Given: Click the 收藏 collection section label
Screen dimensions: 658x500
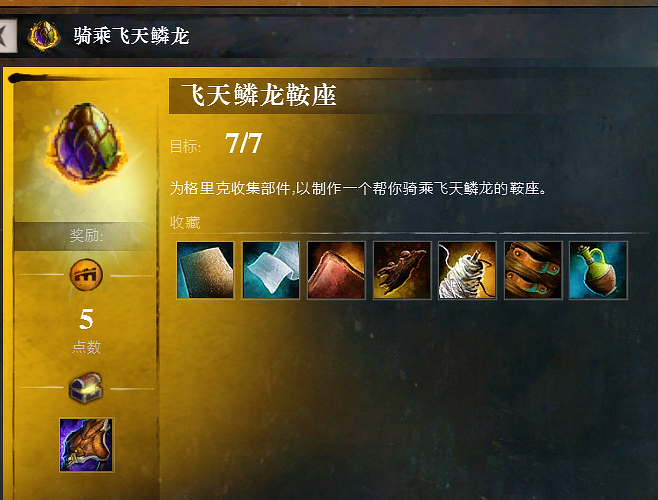Looking at the screenshot, I should [185, 222].
